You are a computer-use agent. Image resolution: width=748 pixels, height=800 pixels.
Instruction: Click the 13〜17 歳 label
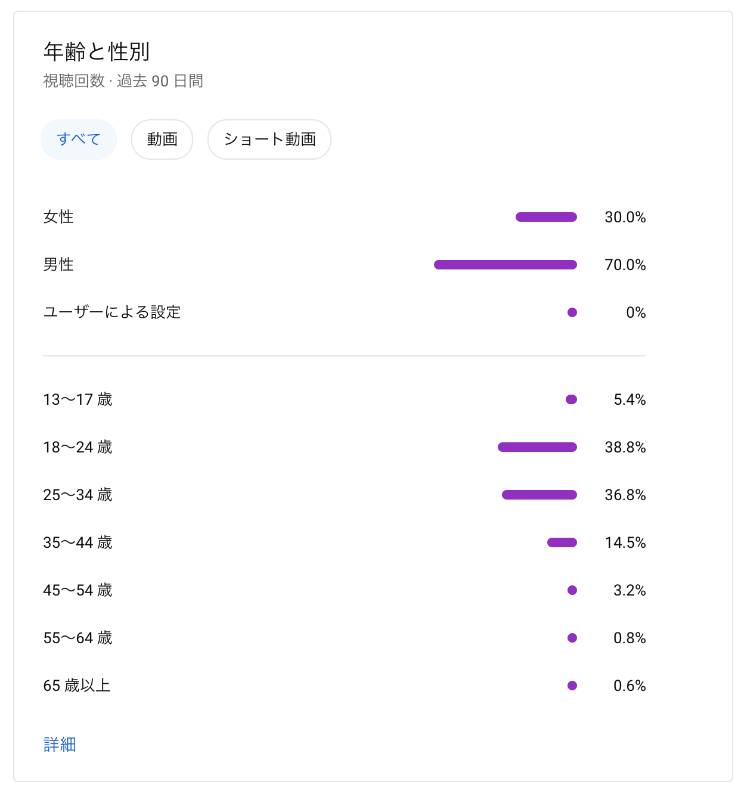click(x=78, y=399)
